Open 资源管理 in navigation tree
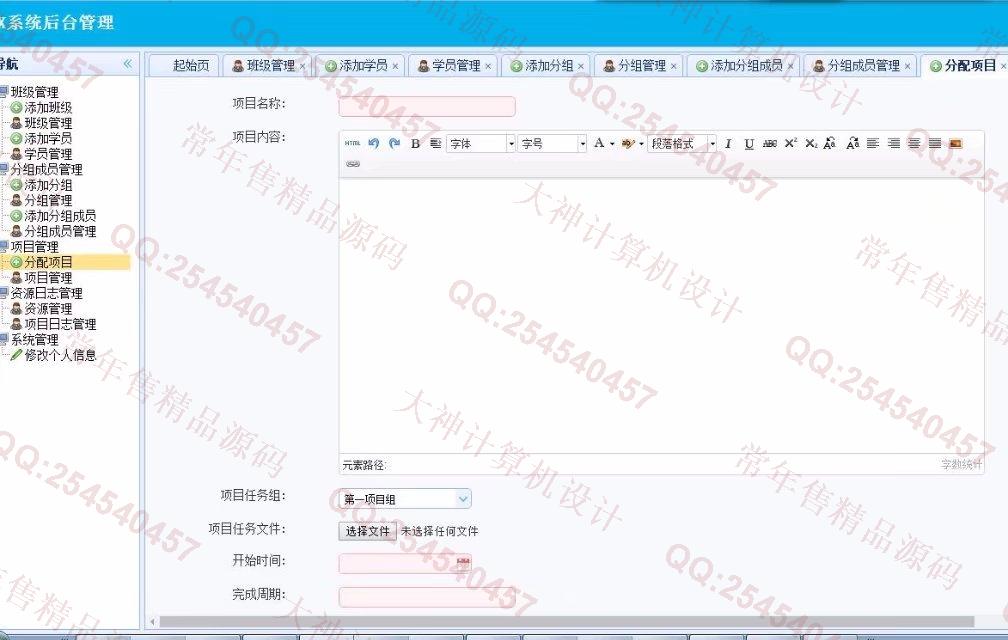1008x640 pixels. (48, 308)
